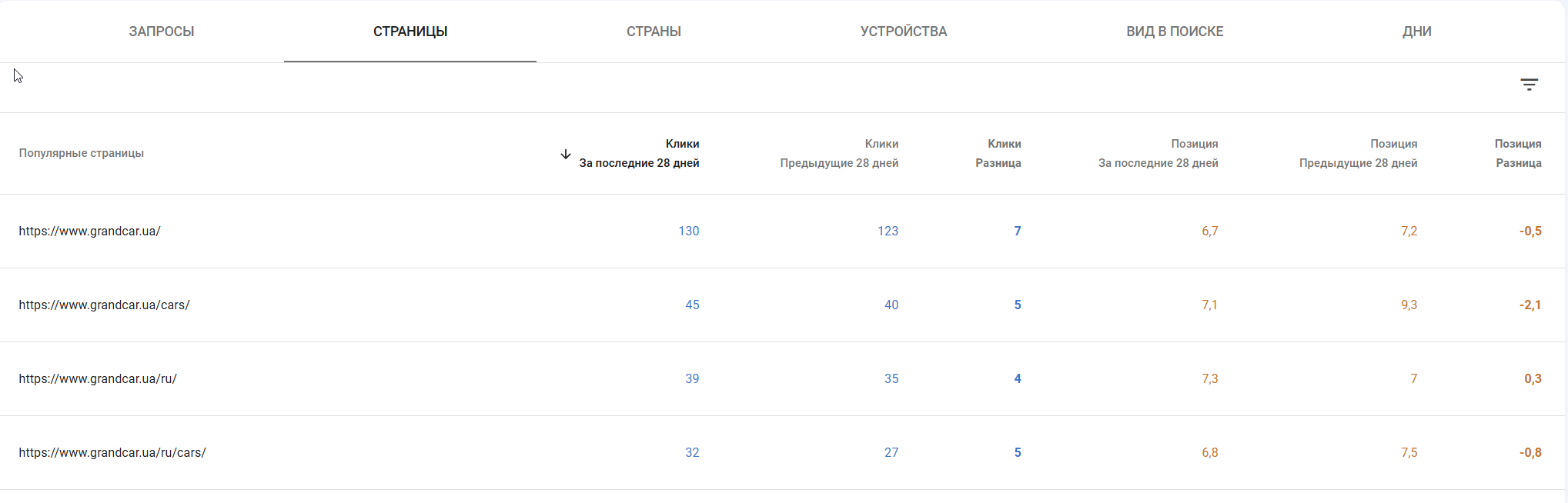
Task: Open the filter rows icon
Action: coord(1529,85)
